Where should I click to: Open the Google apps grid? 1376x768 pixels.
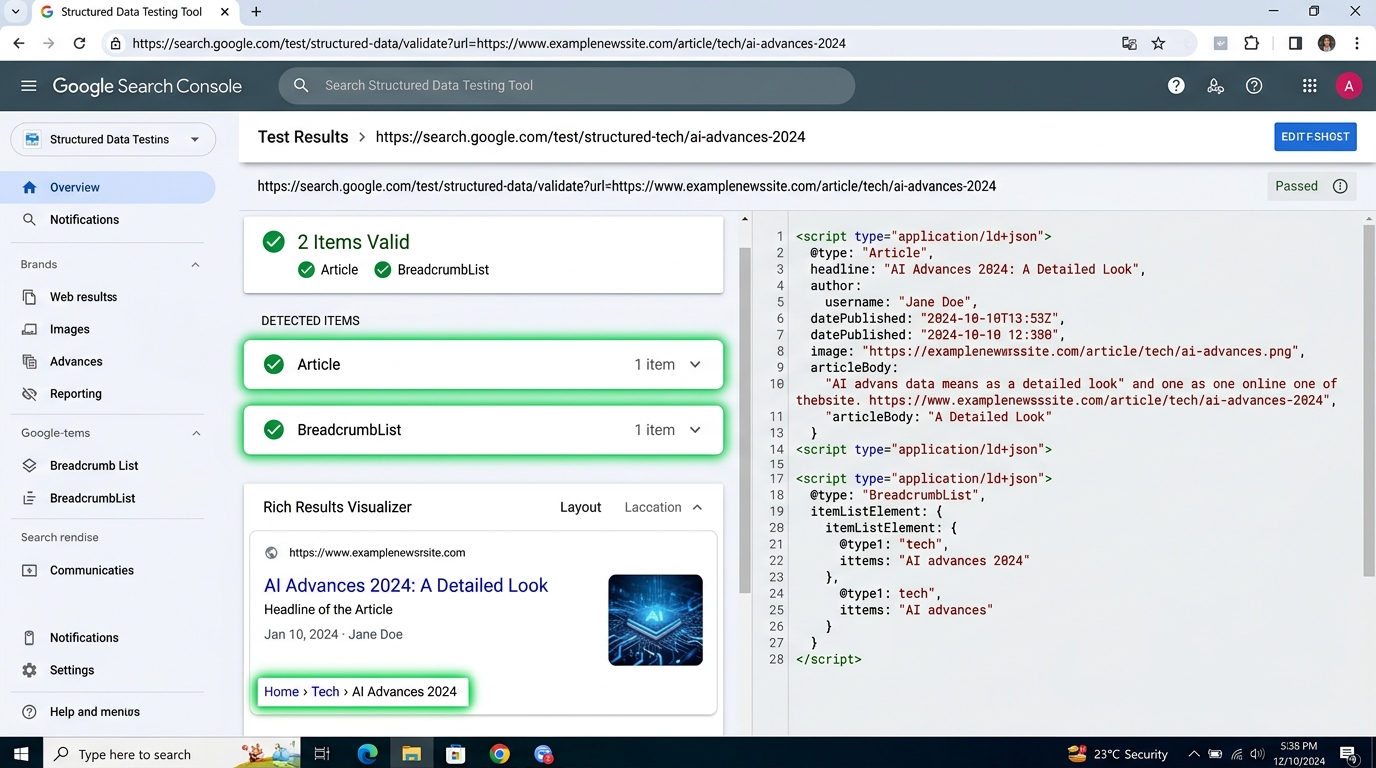point(1309,86)
